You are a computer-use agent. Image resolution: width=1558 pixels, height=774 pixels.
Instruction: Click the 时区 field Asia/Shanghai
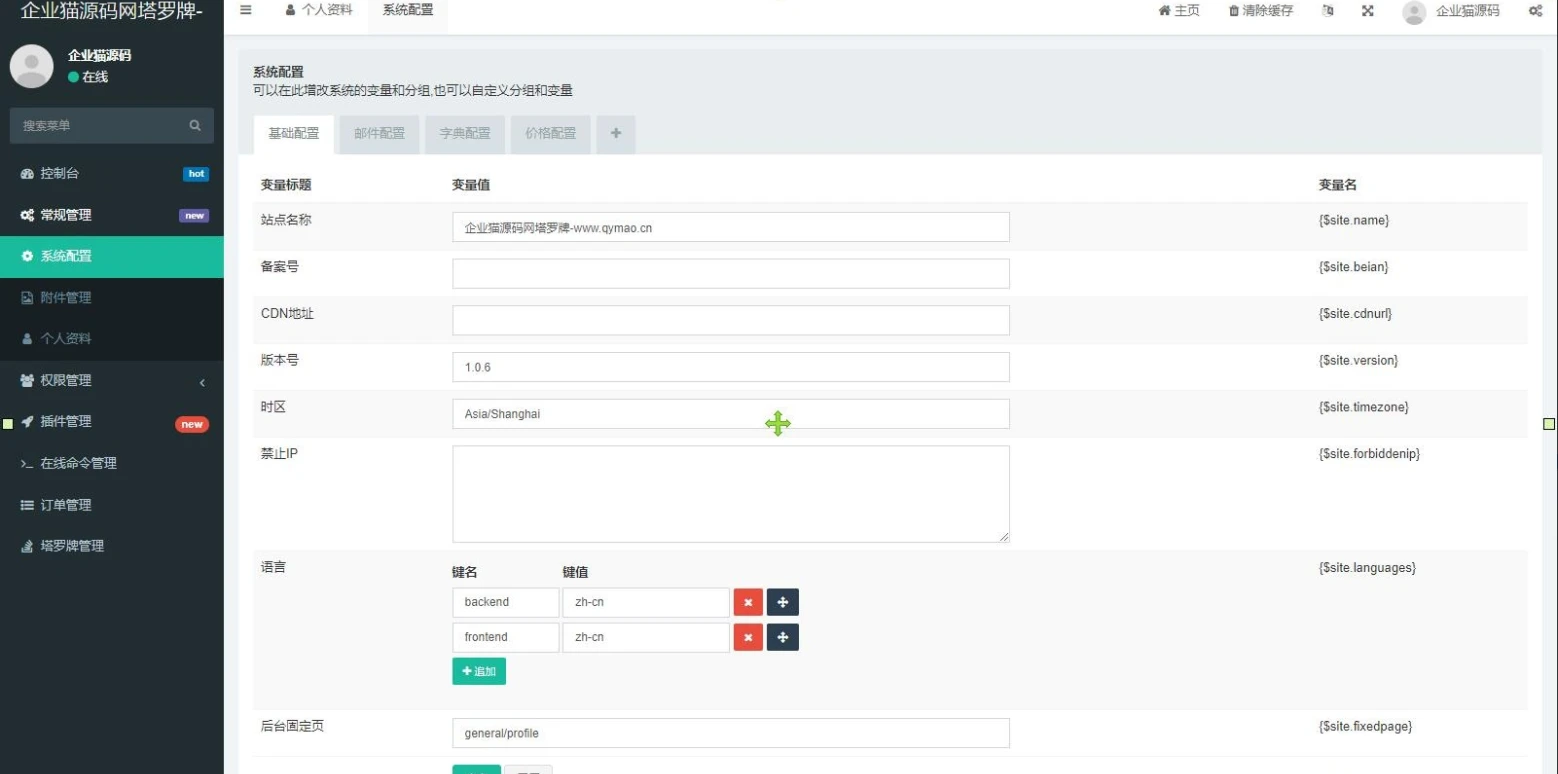[731, 414]
